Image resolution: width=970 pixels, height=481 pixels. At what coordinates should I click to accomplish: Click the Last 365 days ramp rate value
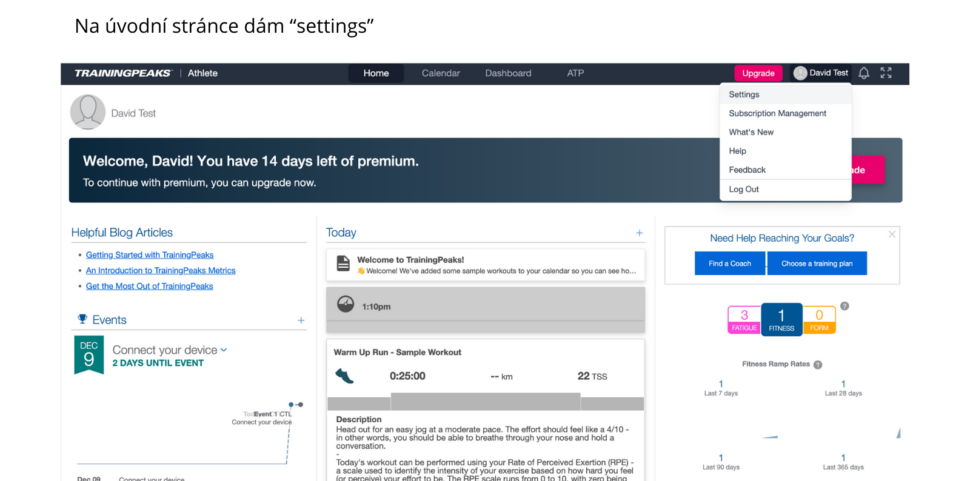(843, 458)
